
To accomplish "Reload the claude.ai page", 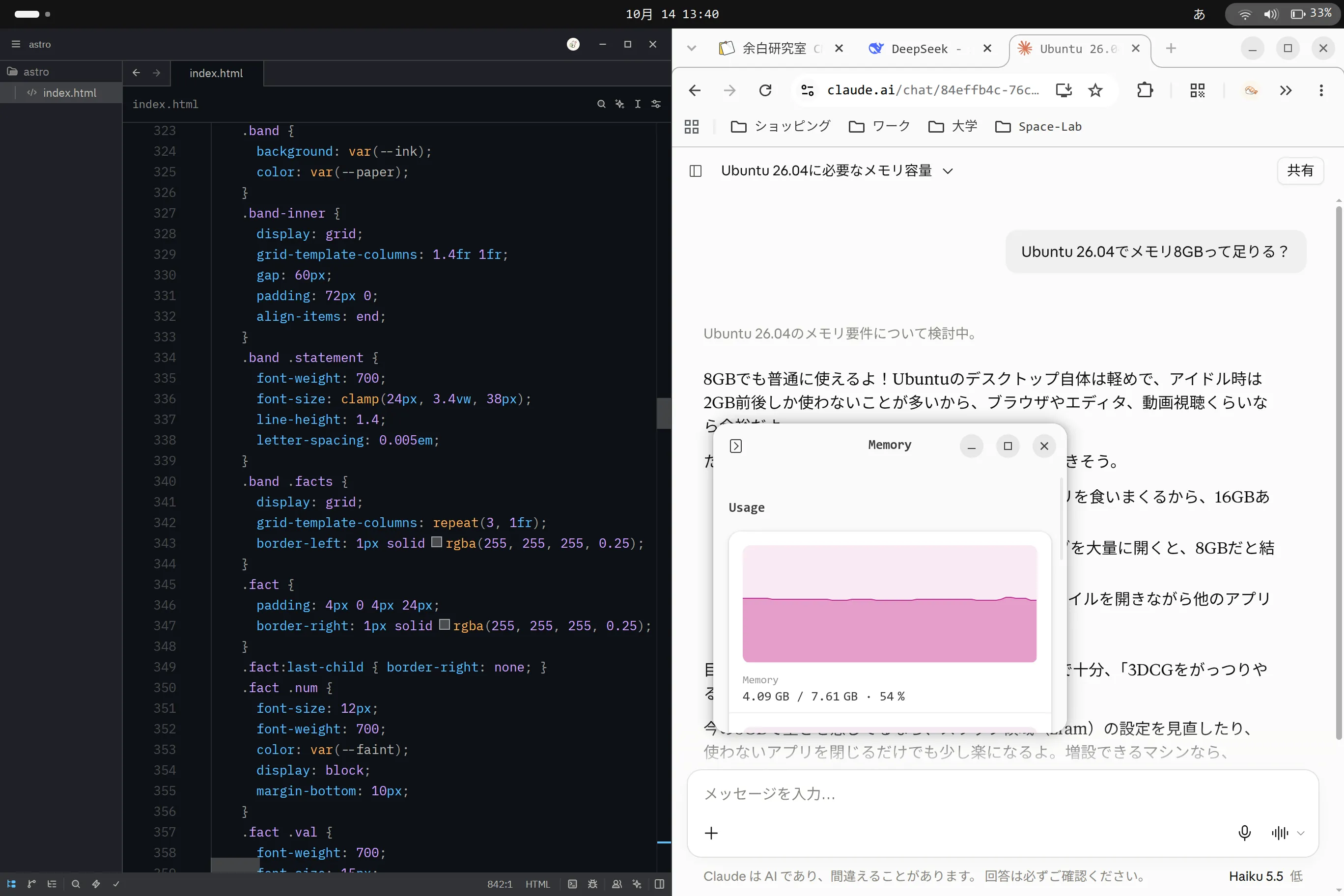I will click(765, 90).
